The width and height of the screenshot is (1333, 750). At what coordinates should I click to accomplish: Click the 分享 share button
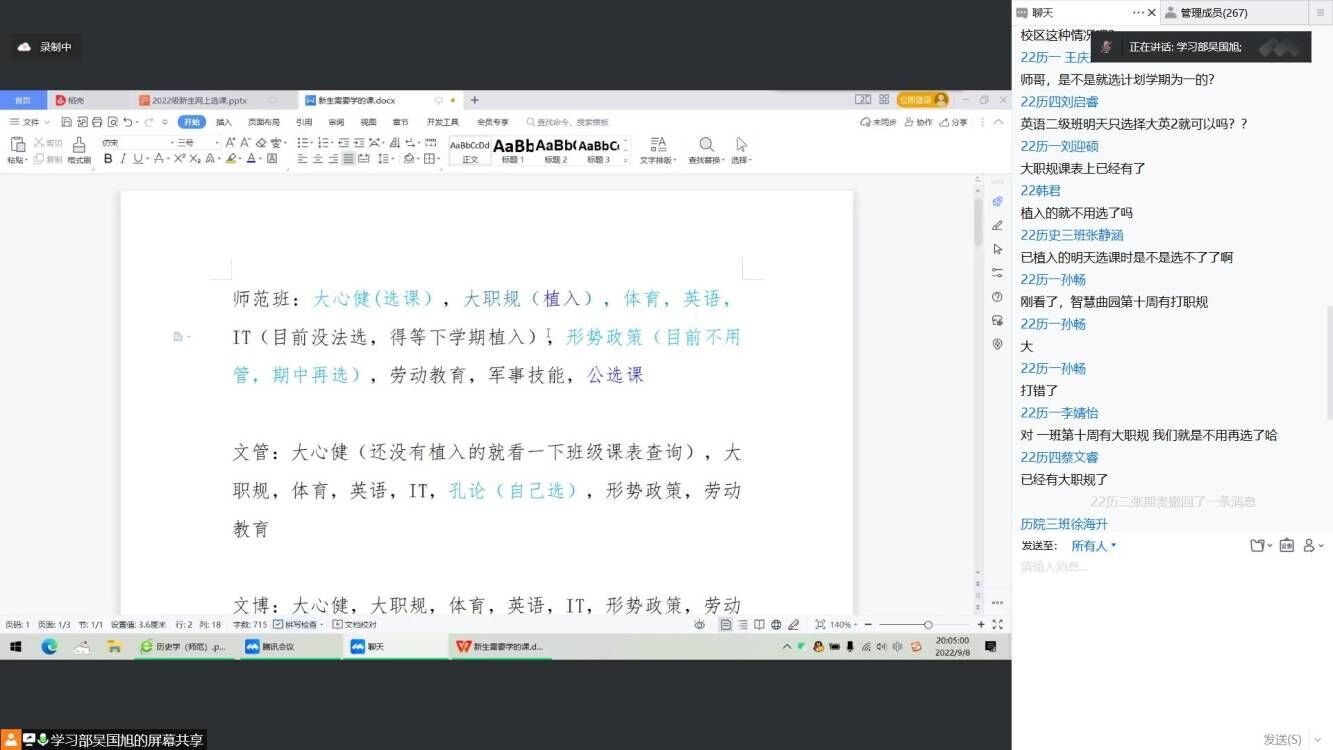click(954, 122)
